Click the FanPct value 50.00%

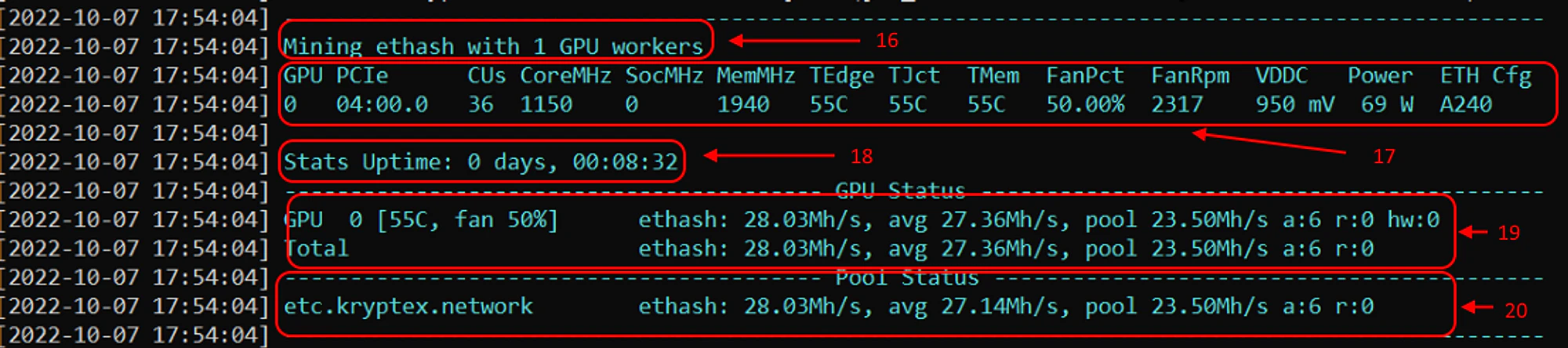(1085, 104)
